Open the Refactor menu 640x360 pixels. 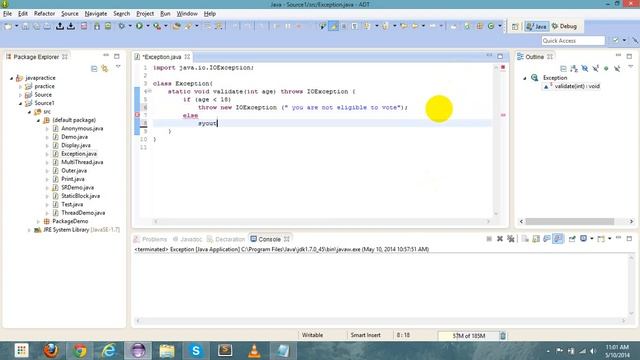(44, 13)
